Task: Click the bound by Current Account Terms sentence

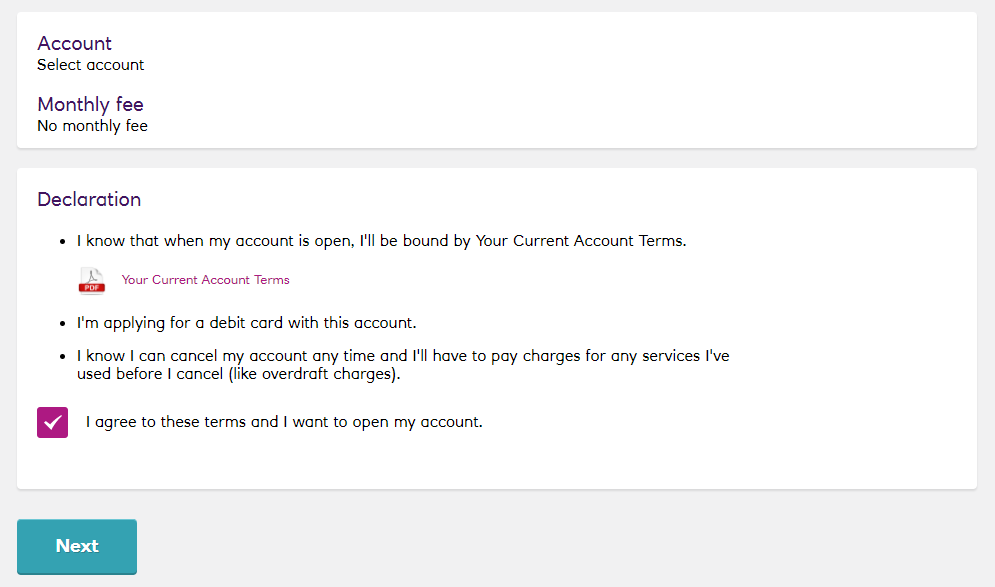Action: 382,241
